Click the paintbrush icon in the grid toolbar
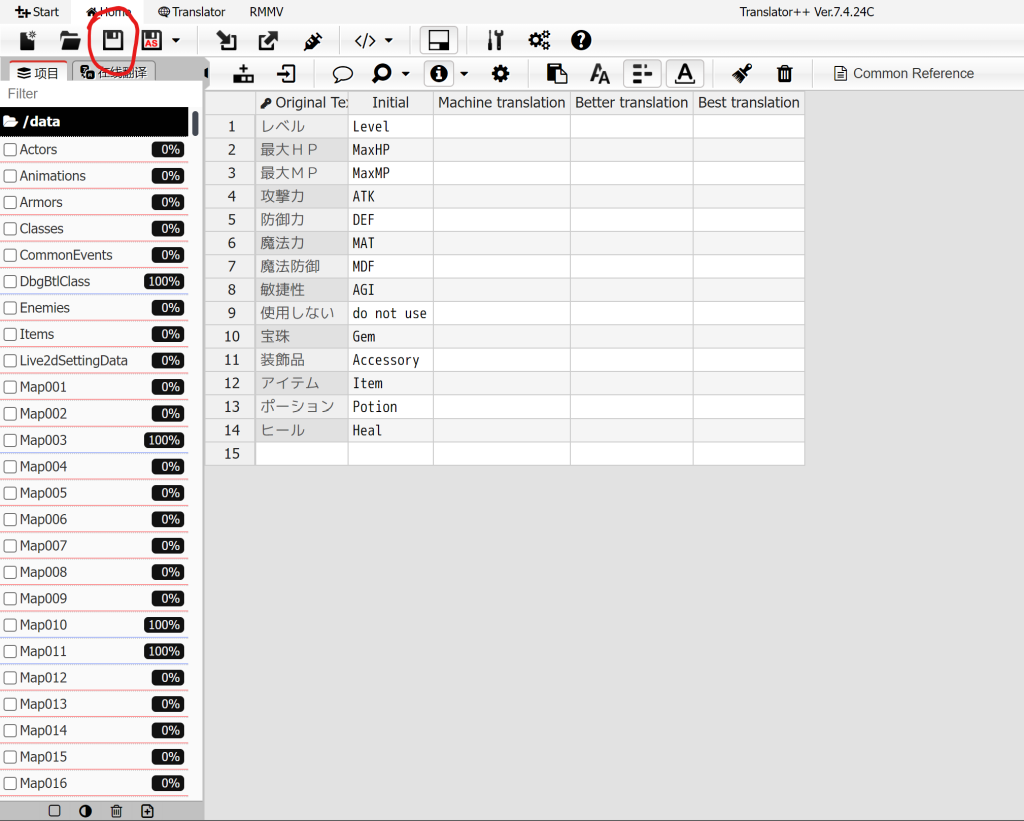 (741, 73)
